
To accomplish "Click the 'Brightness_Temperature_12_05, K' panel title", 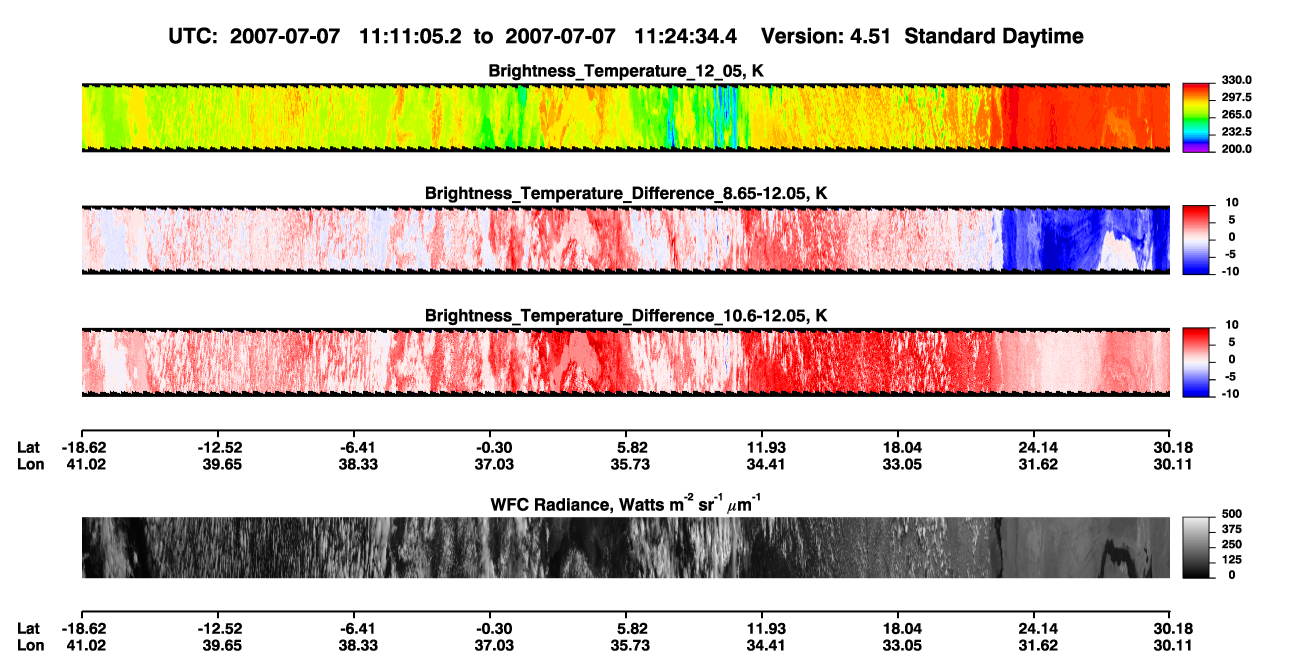I will [x=626, y=70].
